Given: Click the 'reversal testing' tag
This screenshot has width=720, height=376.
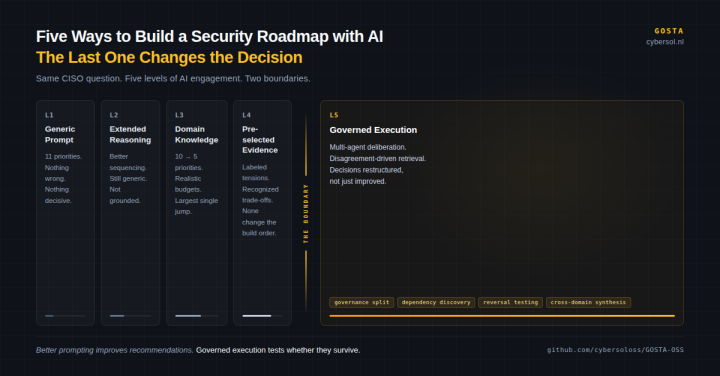Looking at the screenshot, I should pos(510,302).
